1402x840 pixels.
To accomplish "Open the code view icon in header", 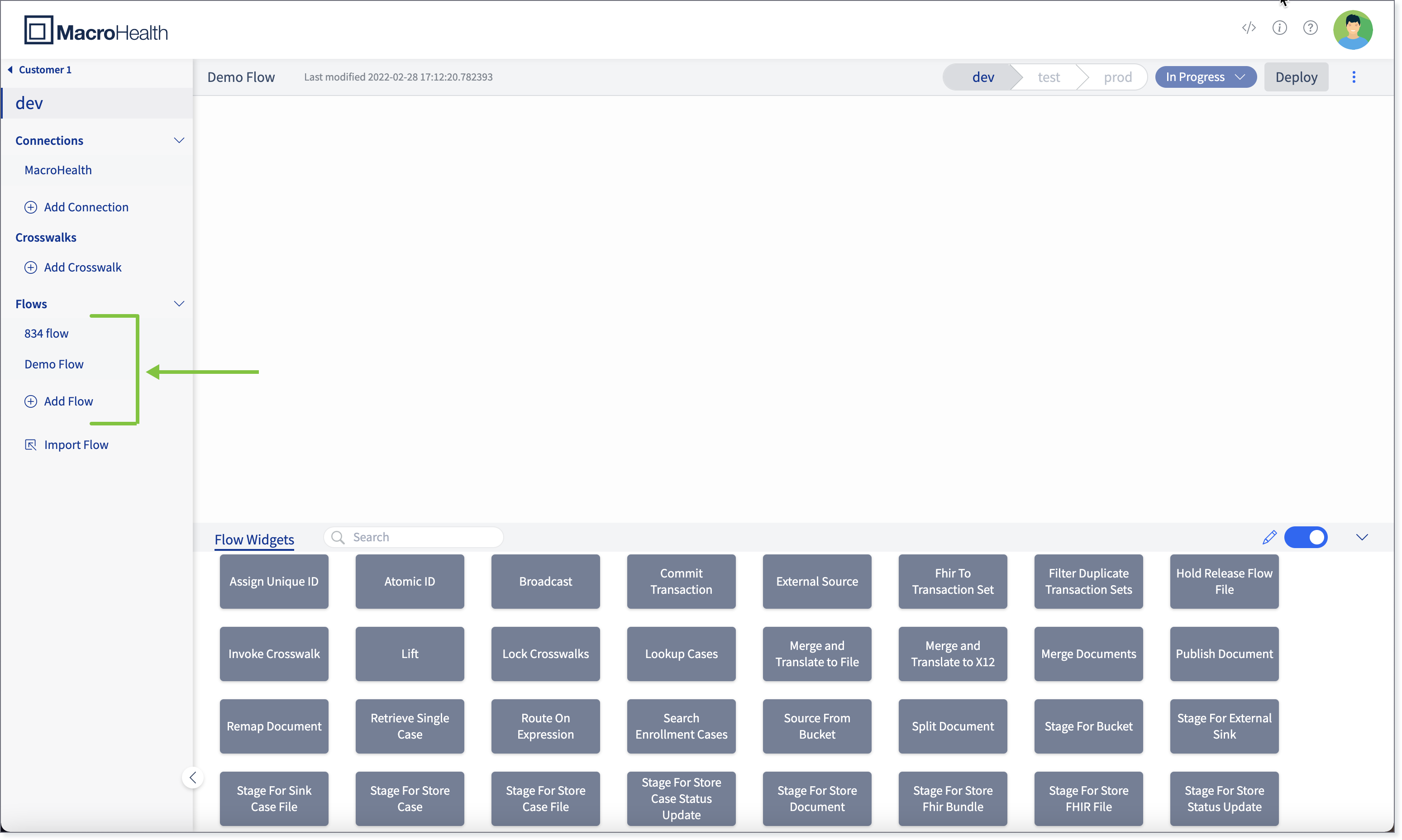I will point(1249,28).
